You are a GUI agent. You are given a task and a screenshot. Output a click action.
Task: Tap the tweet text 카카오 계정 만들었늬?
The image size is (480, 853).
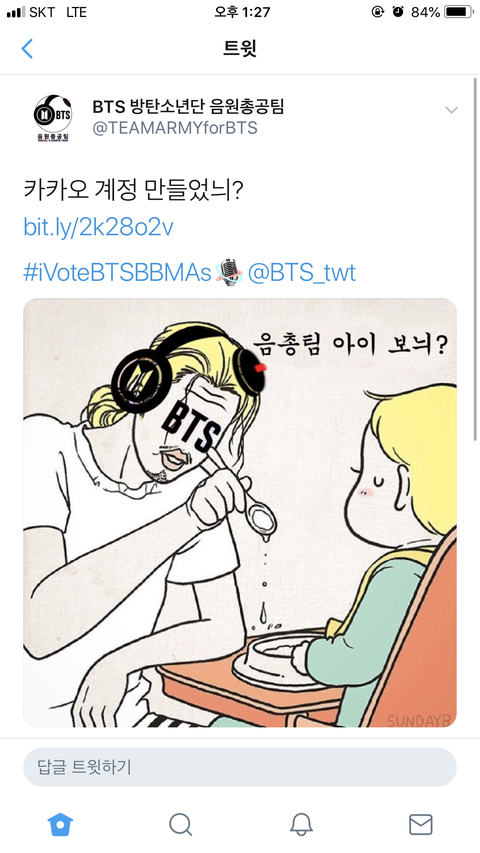click(x=133, y=190)
